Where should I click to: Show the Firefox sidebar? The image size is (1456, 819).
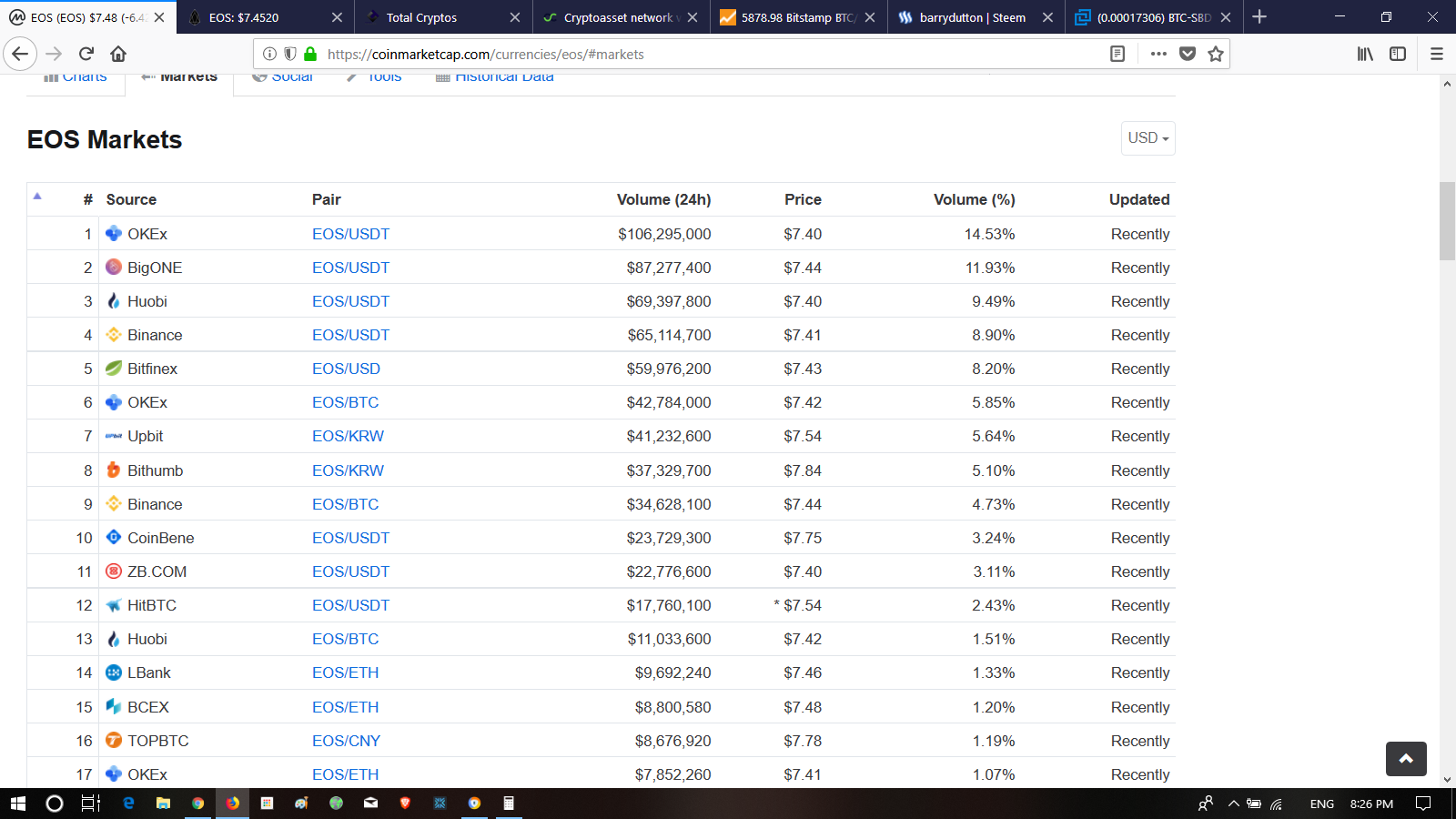1398,54
